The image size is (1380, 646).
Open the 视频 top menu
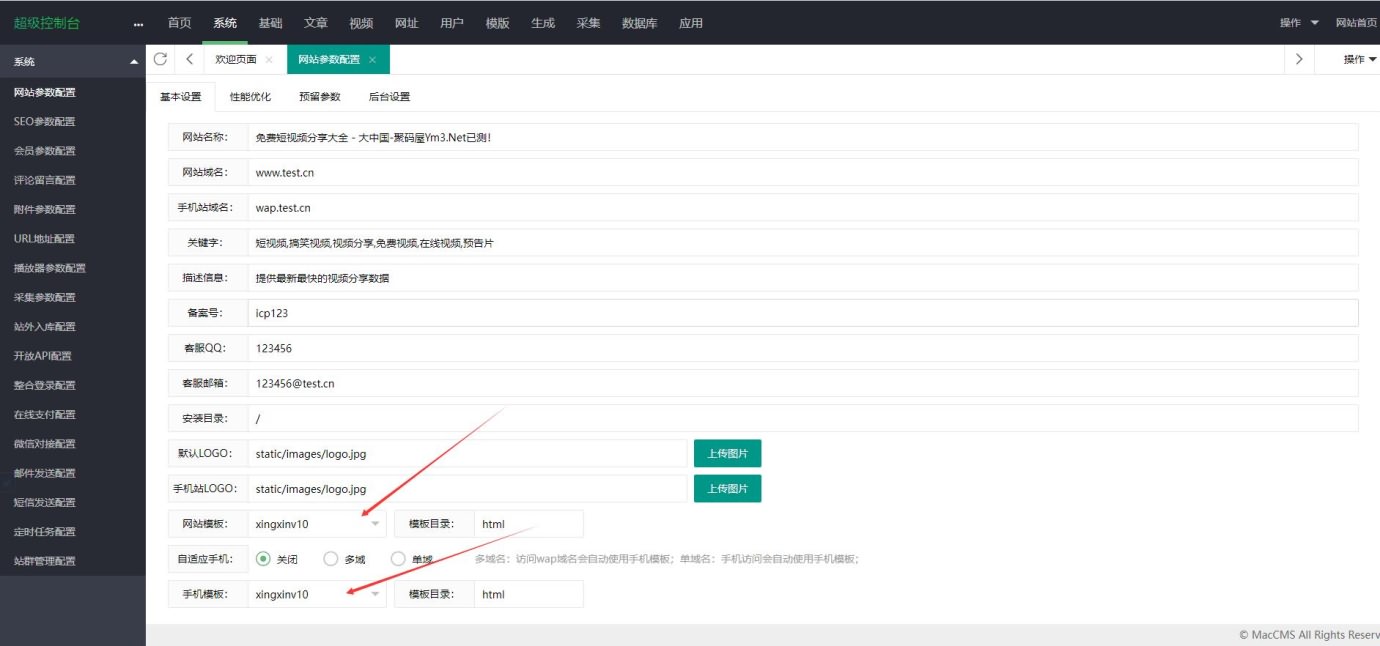[x=361, y=23]
